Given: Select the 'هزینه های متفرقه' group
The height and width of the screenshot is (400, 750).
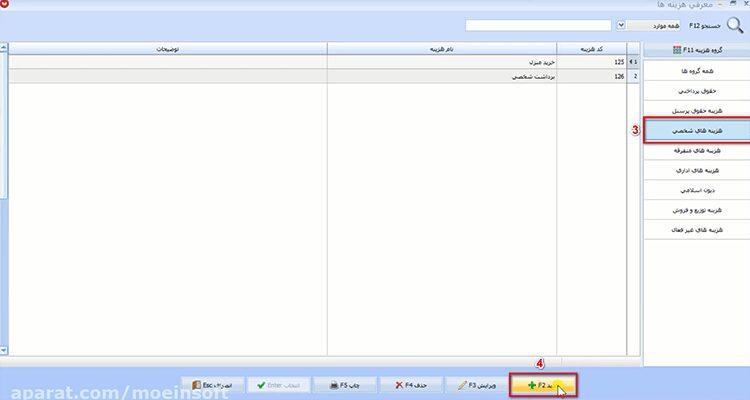Looking at the screenshot, I should [x=697, y=150].
